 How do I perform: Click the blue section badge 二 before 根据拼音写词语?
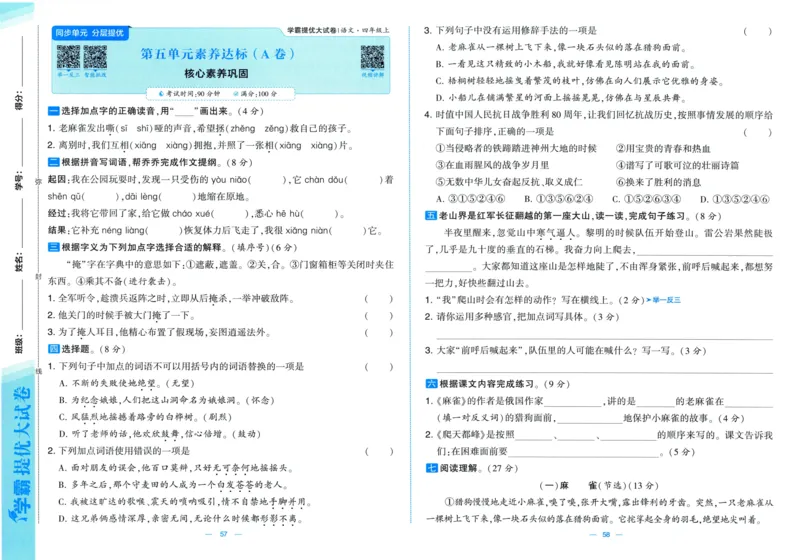click(54, 162)
